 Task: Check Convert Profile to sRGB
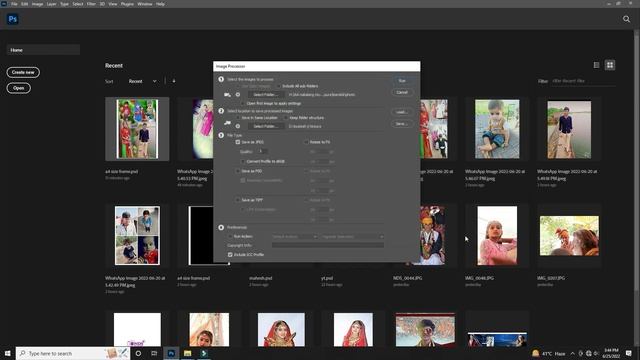coord(243,162)
